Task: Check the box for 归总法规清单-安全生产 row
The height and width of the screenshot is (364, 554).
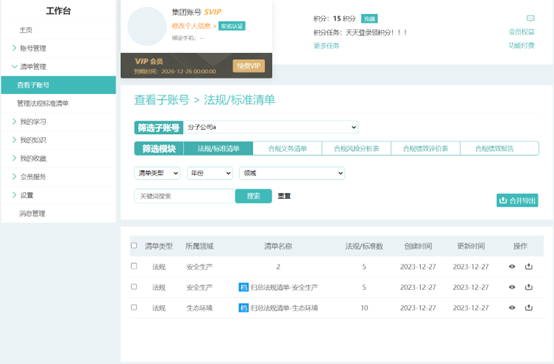Action: point(134,287)
